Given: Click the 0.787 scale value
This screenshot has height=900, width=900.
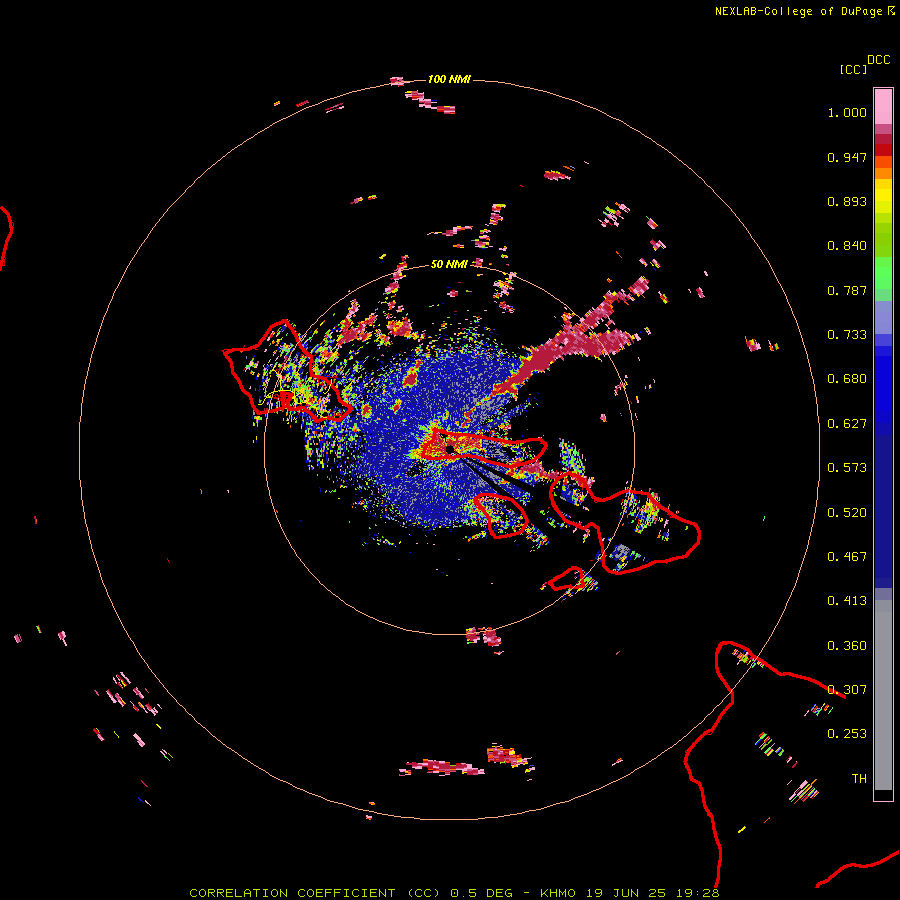Looking at the screenshot, I should (847, 290).
